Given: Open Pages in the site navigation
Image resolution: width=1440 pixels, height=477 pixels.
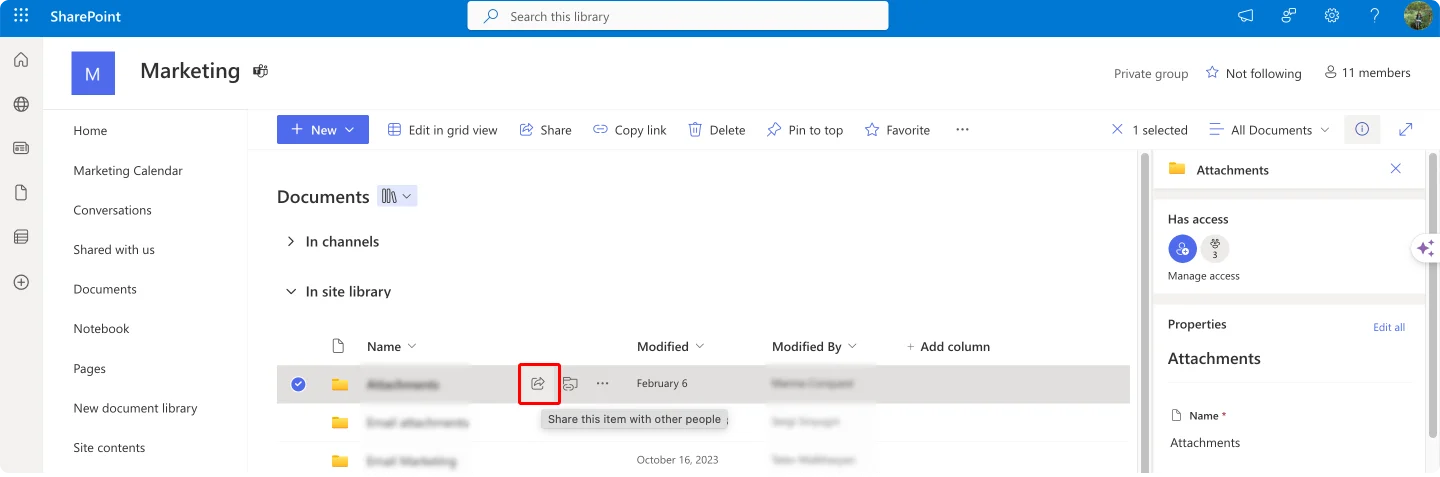Looking at the screenshot, I should [x=89, y=369].
